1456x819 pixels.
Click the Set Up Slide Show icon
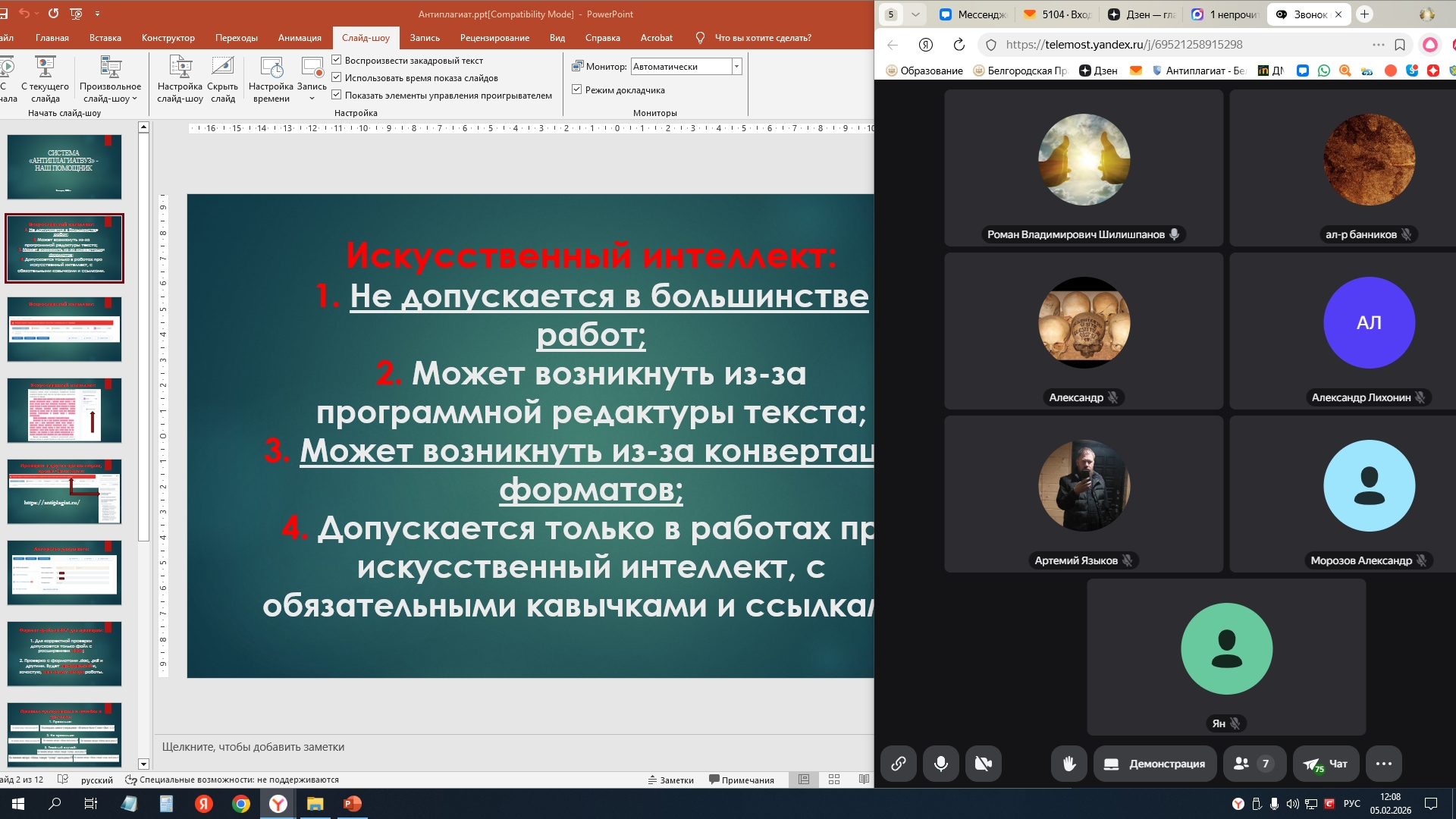click(x=180, y=79)
